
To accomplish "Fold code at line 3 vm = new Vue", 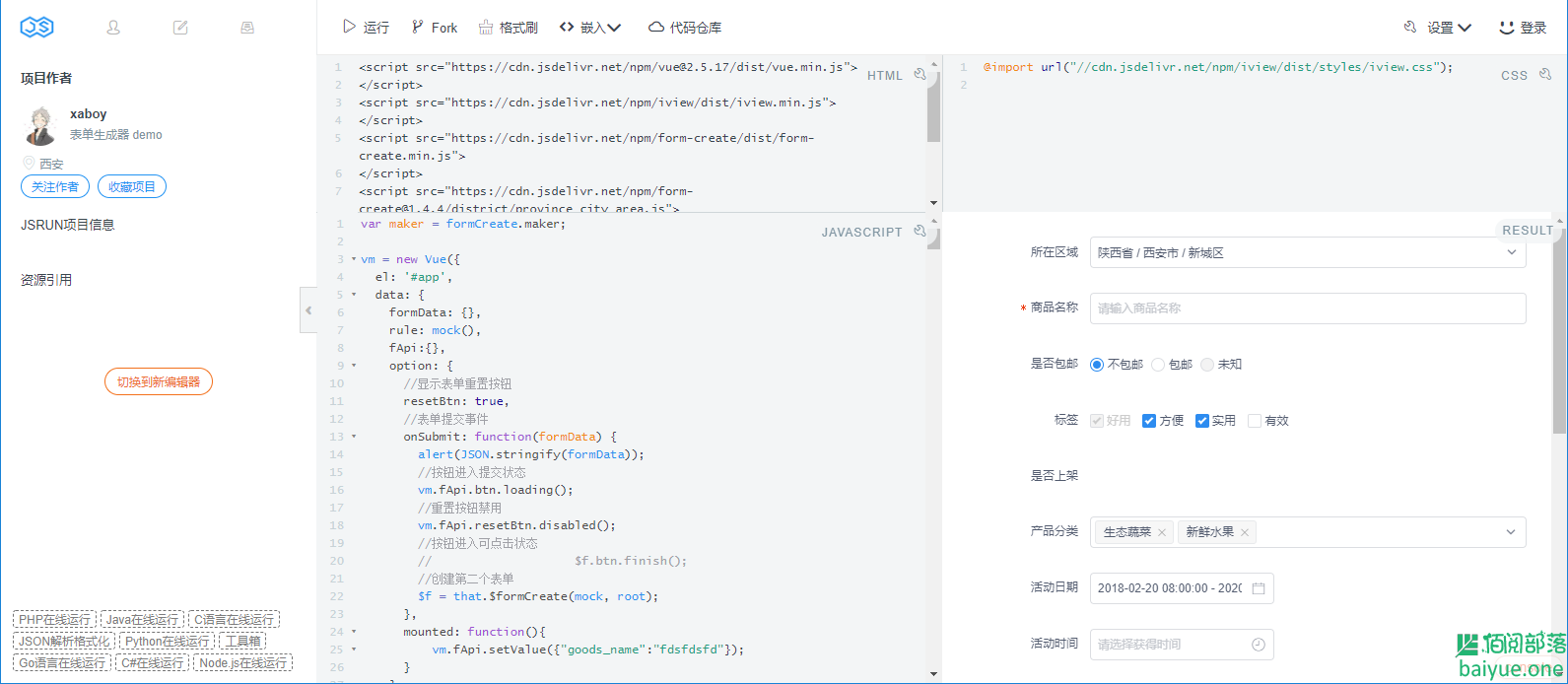I will [x=354, y=259].
